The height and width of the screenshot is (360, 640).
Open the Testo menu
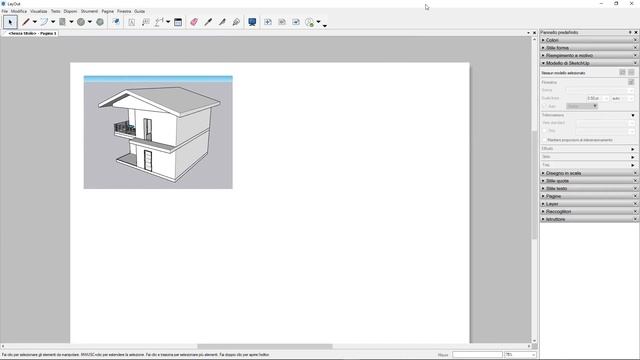pos(56,11)
